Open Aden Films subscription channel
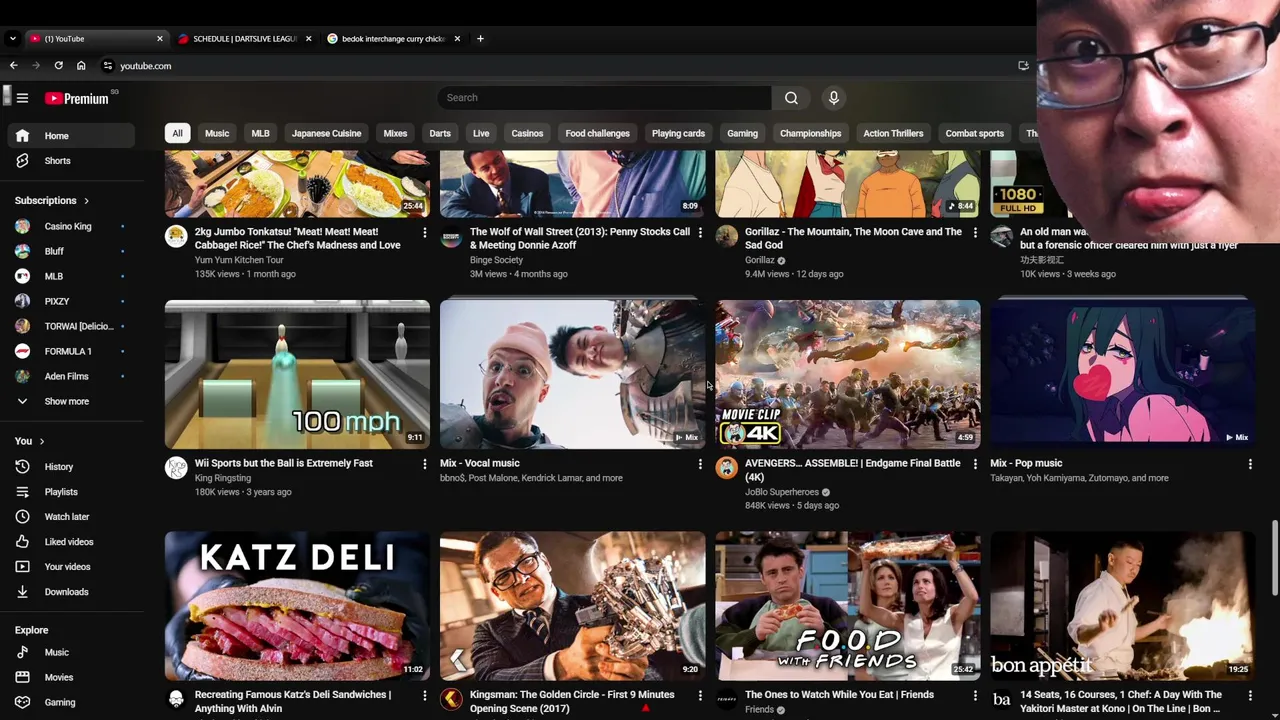The image size is (1280, 720). (70, 376)
